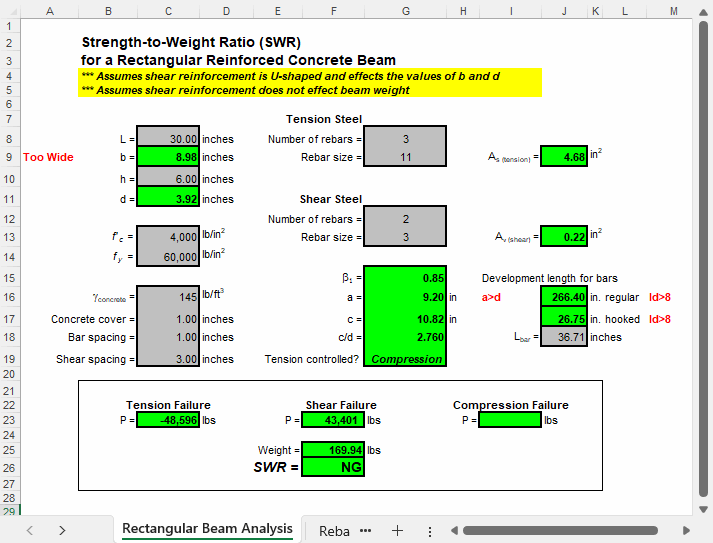Switch to the Rectangular Beam Analysis tab
Viewport: 713px width, 543px height.
click(207, 529)
